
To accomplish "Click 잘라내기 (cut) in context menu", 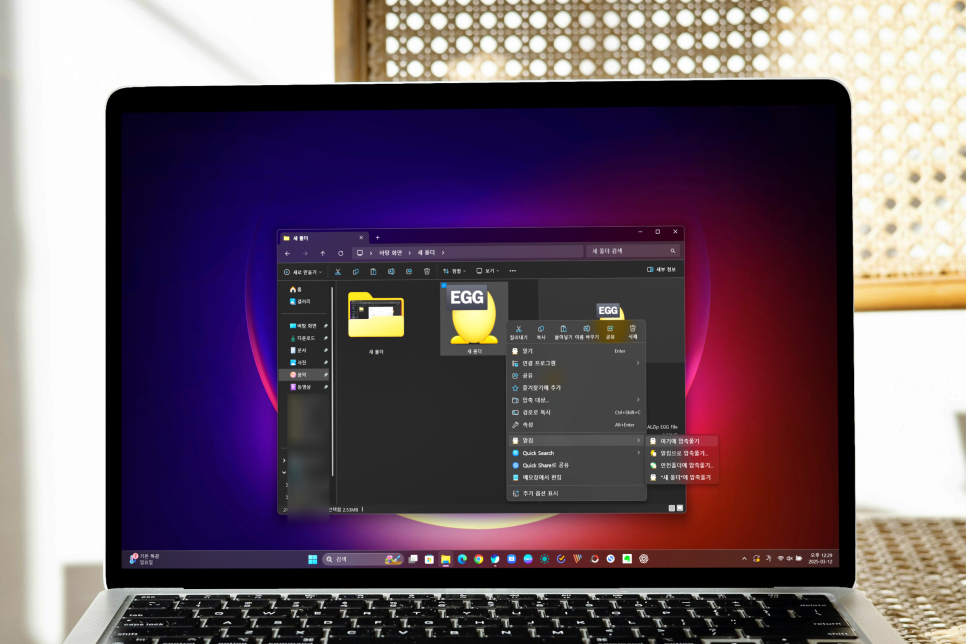I will 519,333.
